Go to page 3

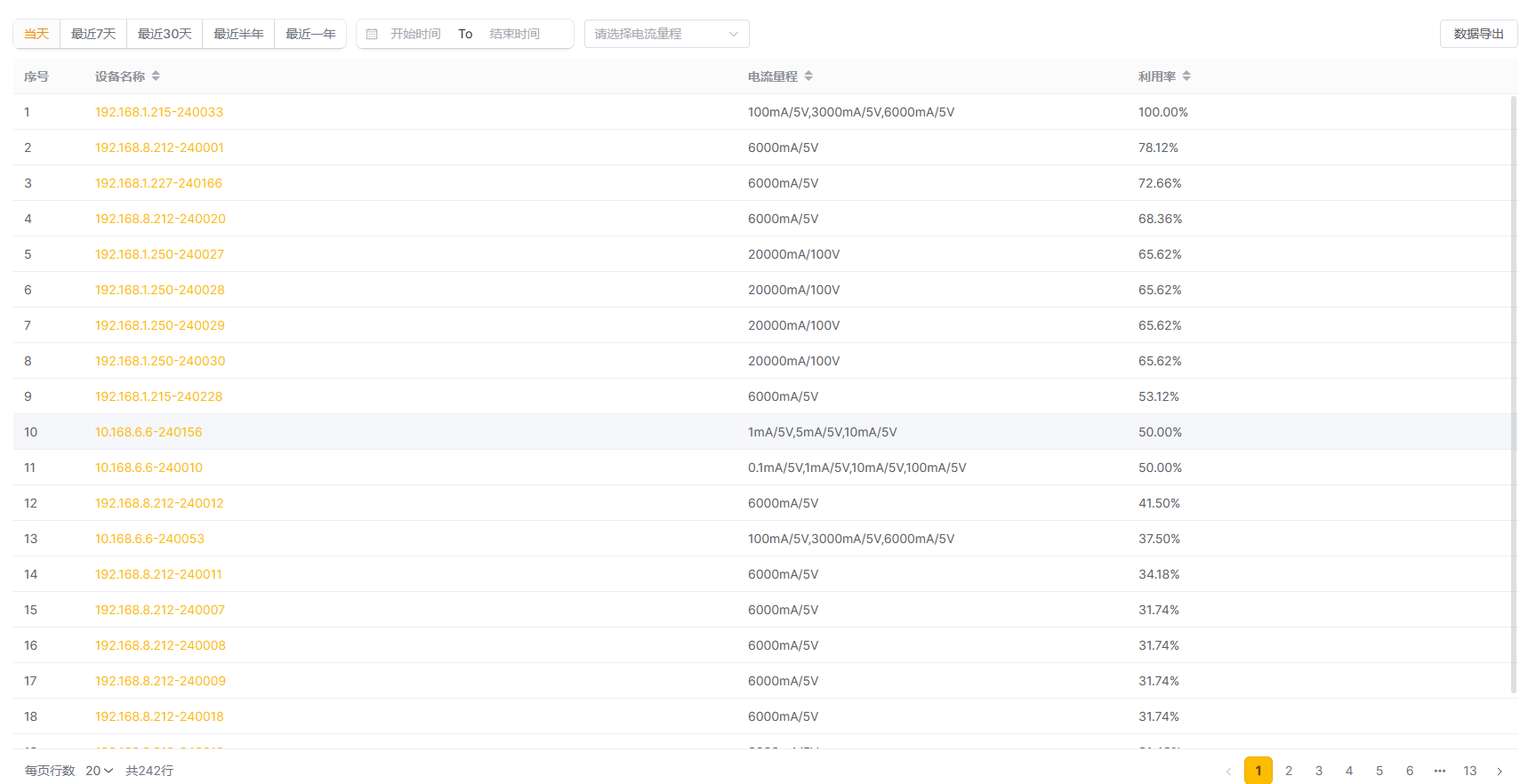tap(1319, 771)
